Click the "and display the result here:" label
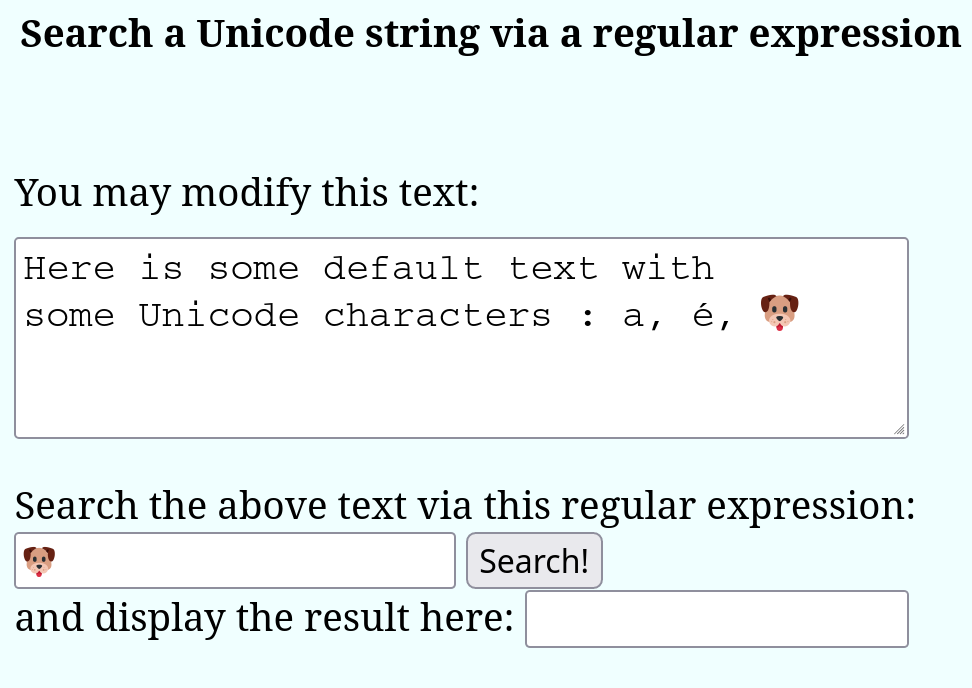The image size is (972, 688). coord(265,618)
